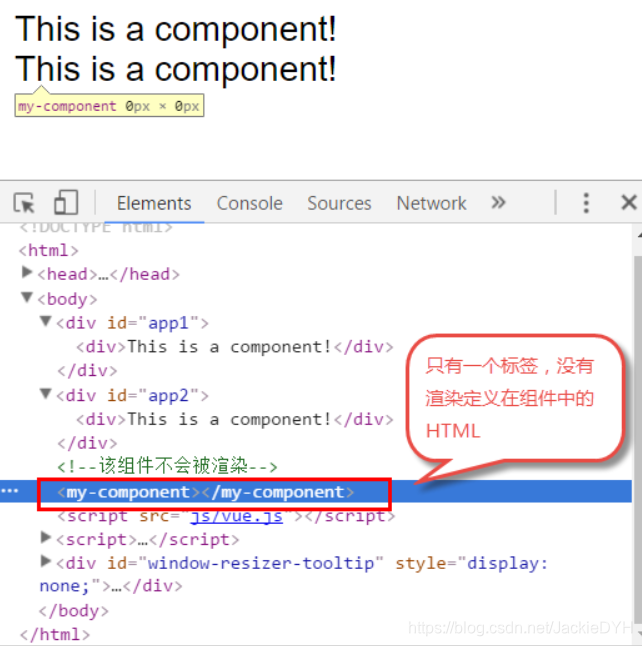Expand the collapsed script node

click(46, 537)
